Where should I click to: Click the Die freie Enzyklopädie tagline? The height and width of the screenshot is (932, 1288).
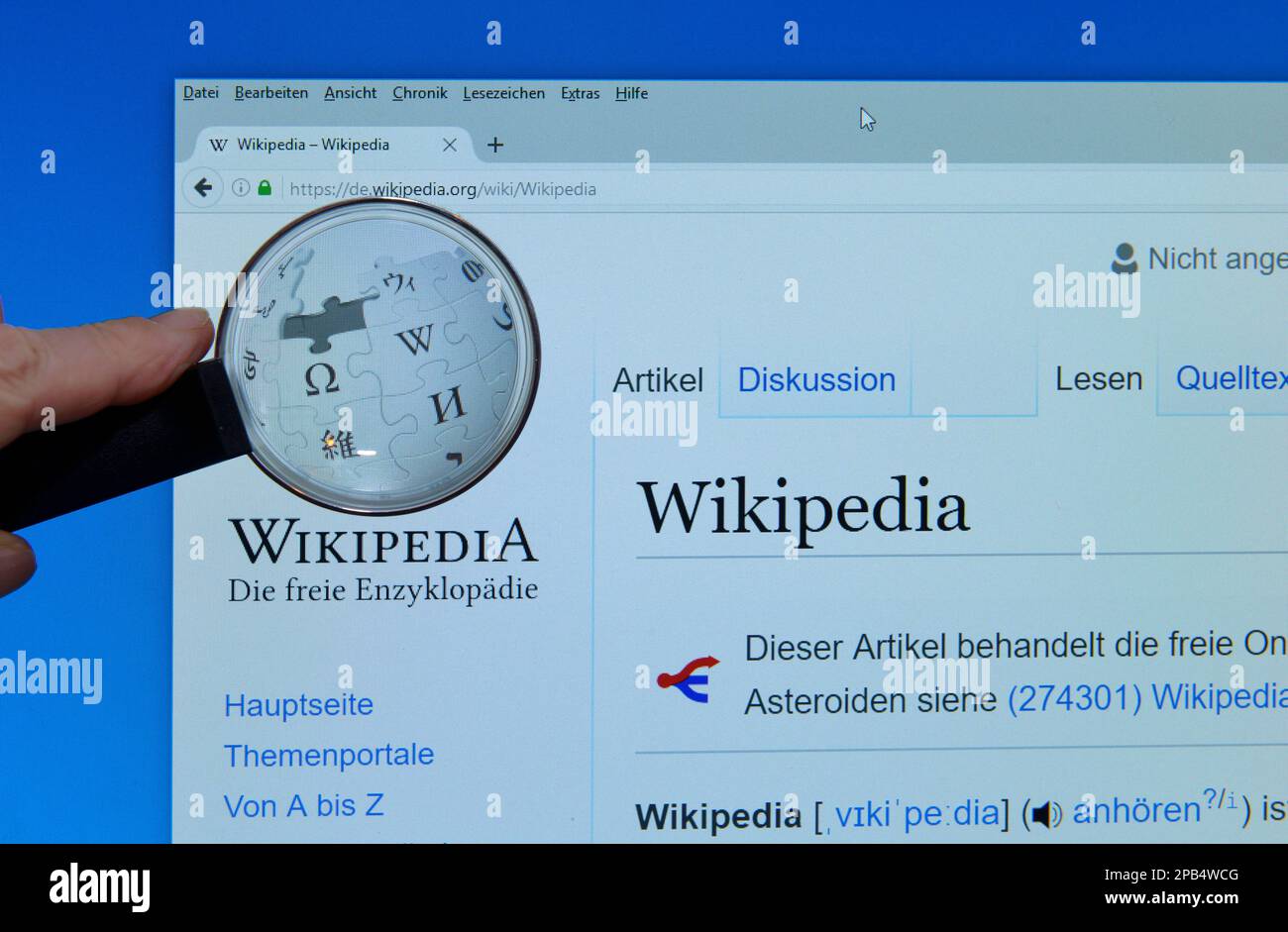click(x=383, y=590)
